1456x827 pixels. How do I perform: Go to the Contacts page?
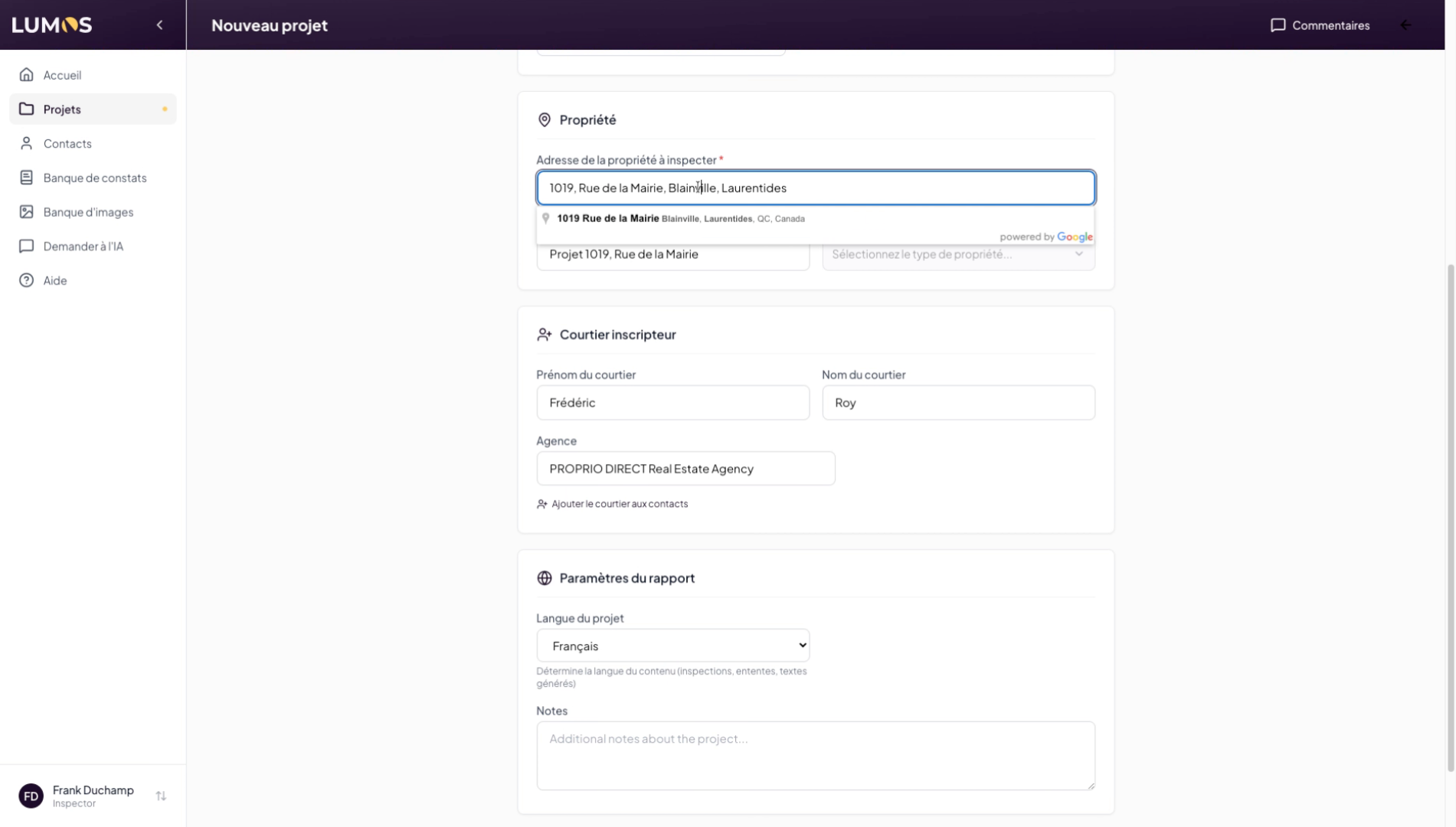67,144
